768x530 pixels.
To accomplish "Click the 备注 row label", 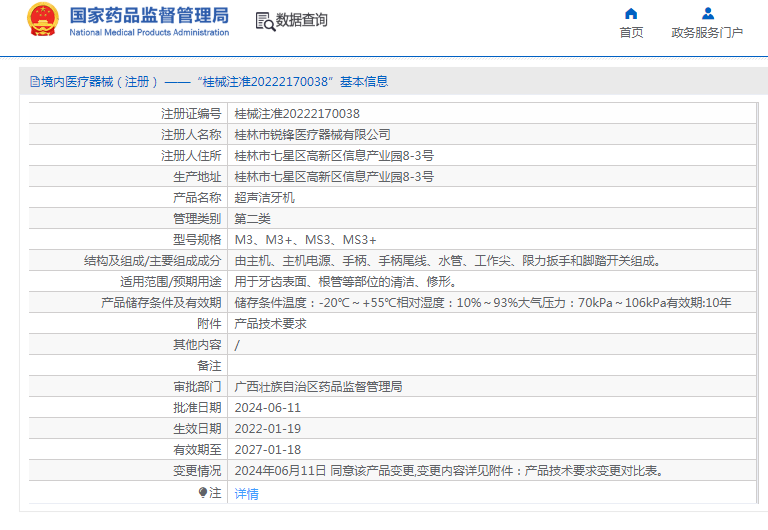I will coord(209,366).
